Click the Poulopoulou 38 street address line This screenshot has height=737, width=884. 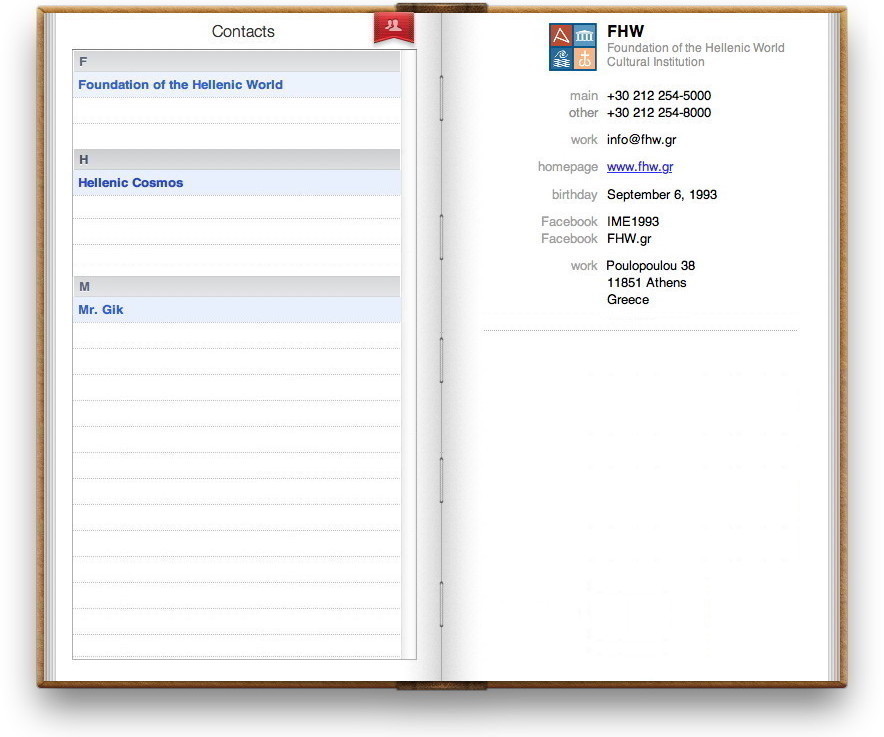click(651, 266)
